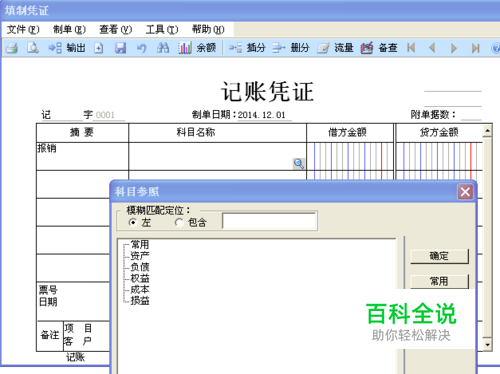
Task: Insert entry row with 插分
Action: pyautogui.click(x=247, y=48)
